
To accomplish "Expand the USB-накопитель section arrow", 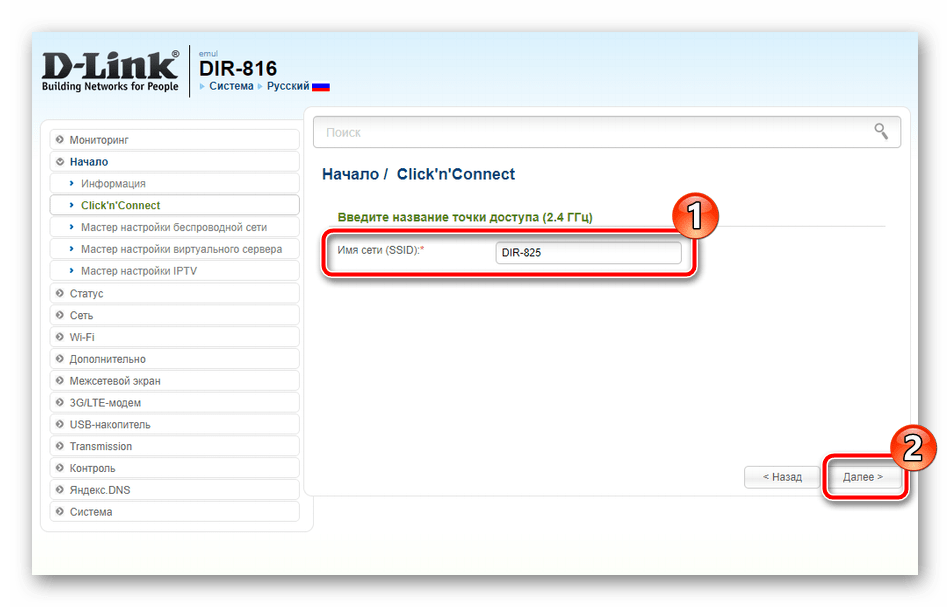I will [x=59, y=424].
